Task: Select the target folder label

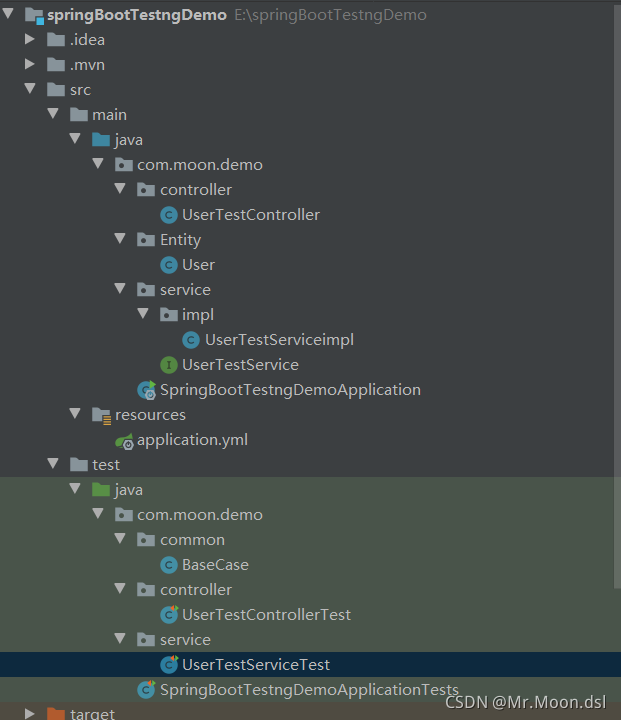Action: (x=92, y=714)
